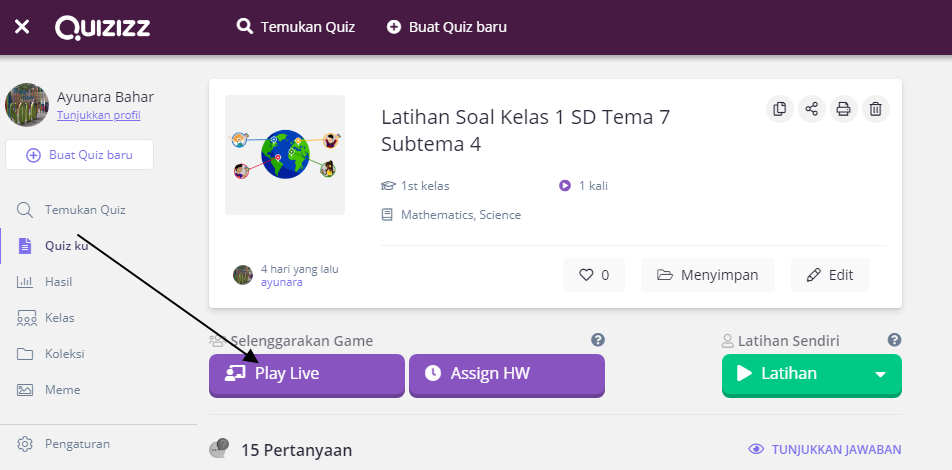Click the duplicate quiz copy icon
The image size is (952, 470).
780,109
